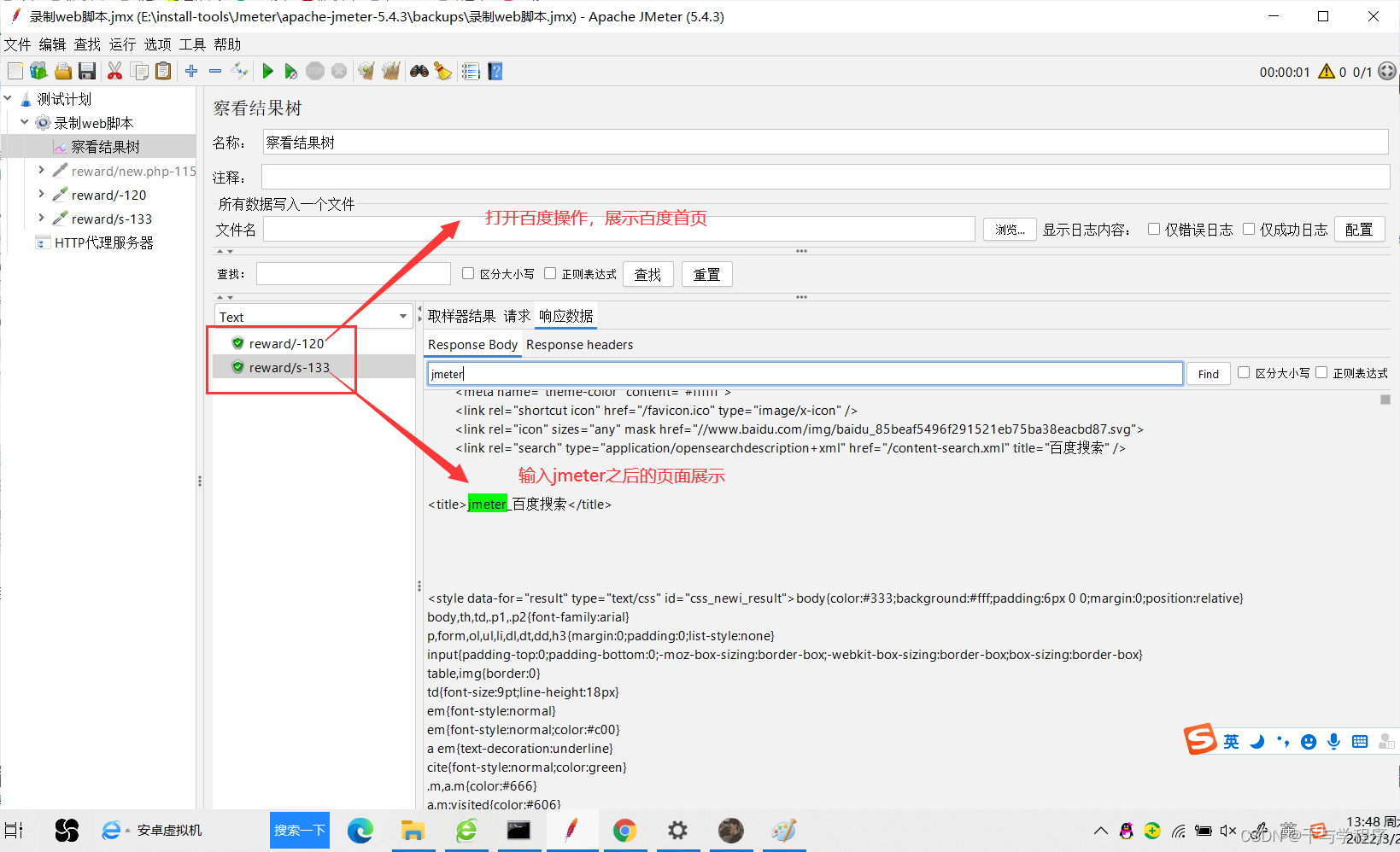1400x852 pixels.
Task: Open the help book icon
Action: coord(495,72)
